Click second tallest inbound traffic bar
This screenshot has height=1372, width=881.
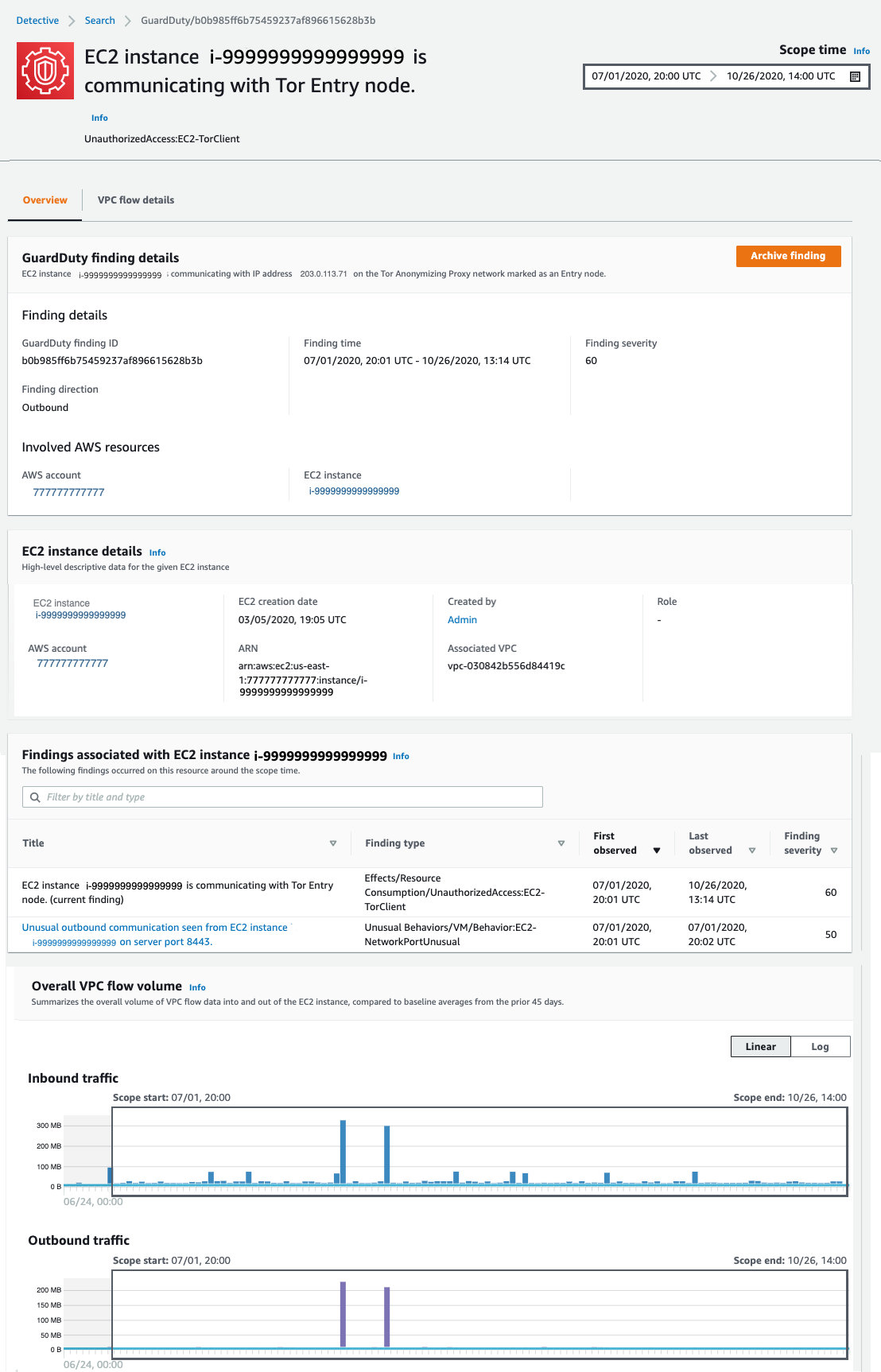click(x=386, y=1155)
